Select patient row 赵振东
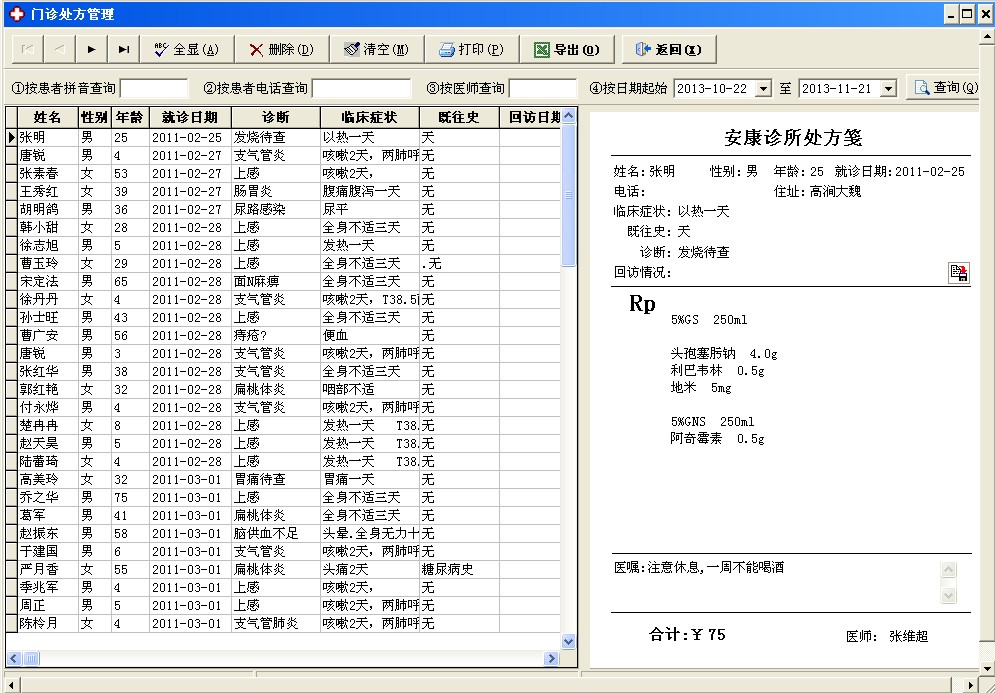 coord(283,533)
